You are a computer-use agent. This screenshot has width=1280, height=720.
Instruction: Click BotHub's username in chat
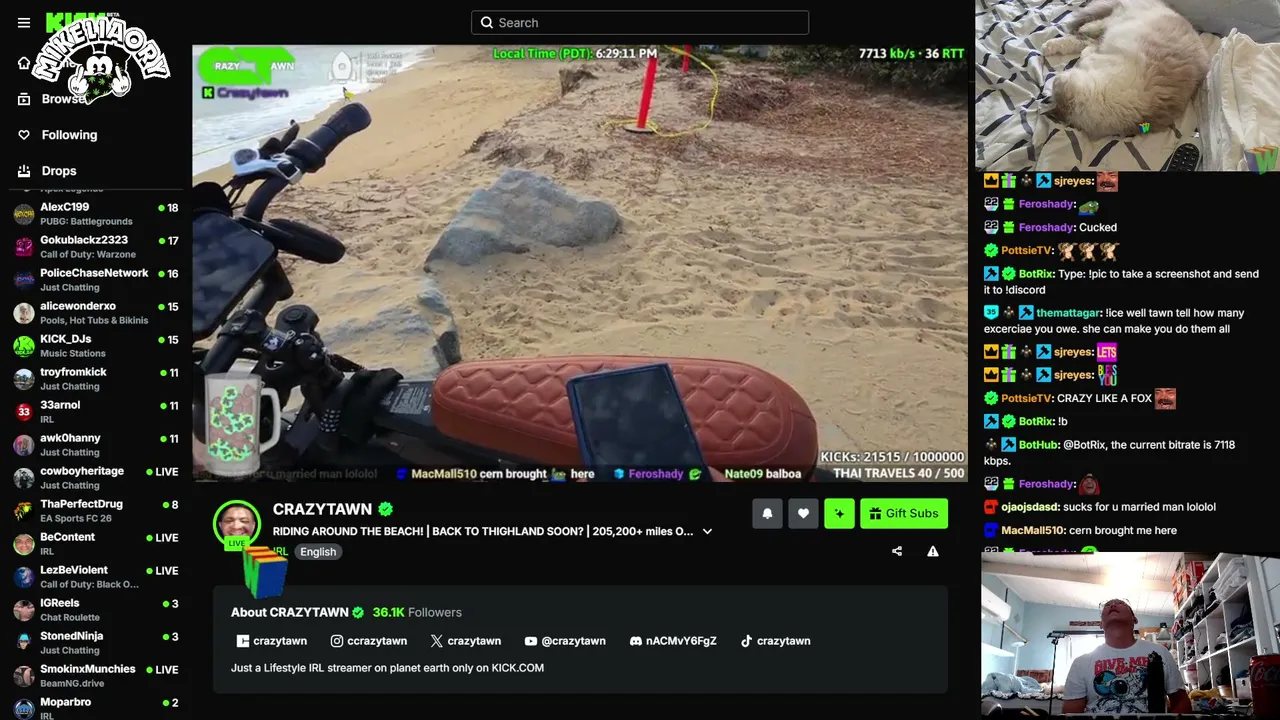tap(1038, 445)
